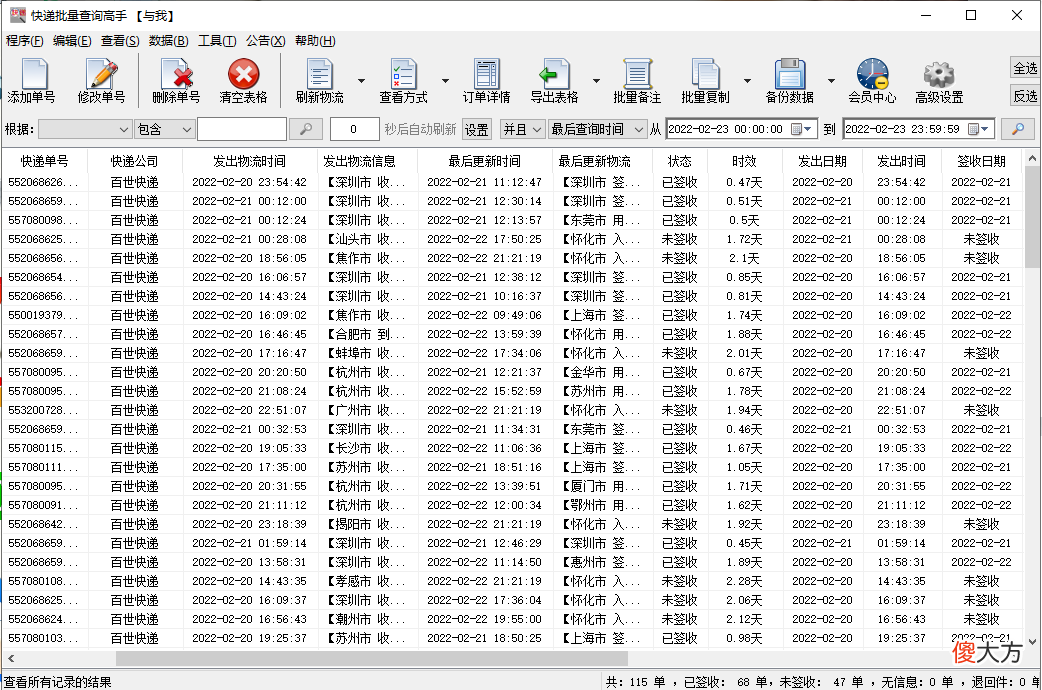Sort by 时效 column header
The width and height of the screenshot is (1042, 690).
(x=744, y=161)
